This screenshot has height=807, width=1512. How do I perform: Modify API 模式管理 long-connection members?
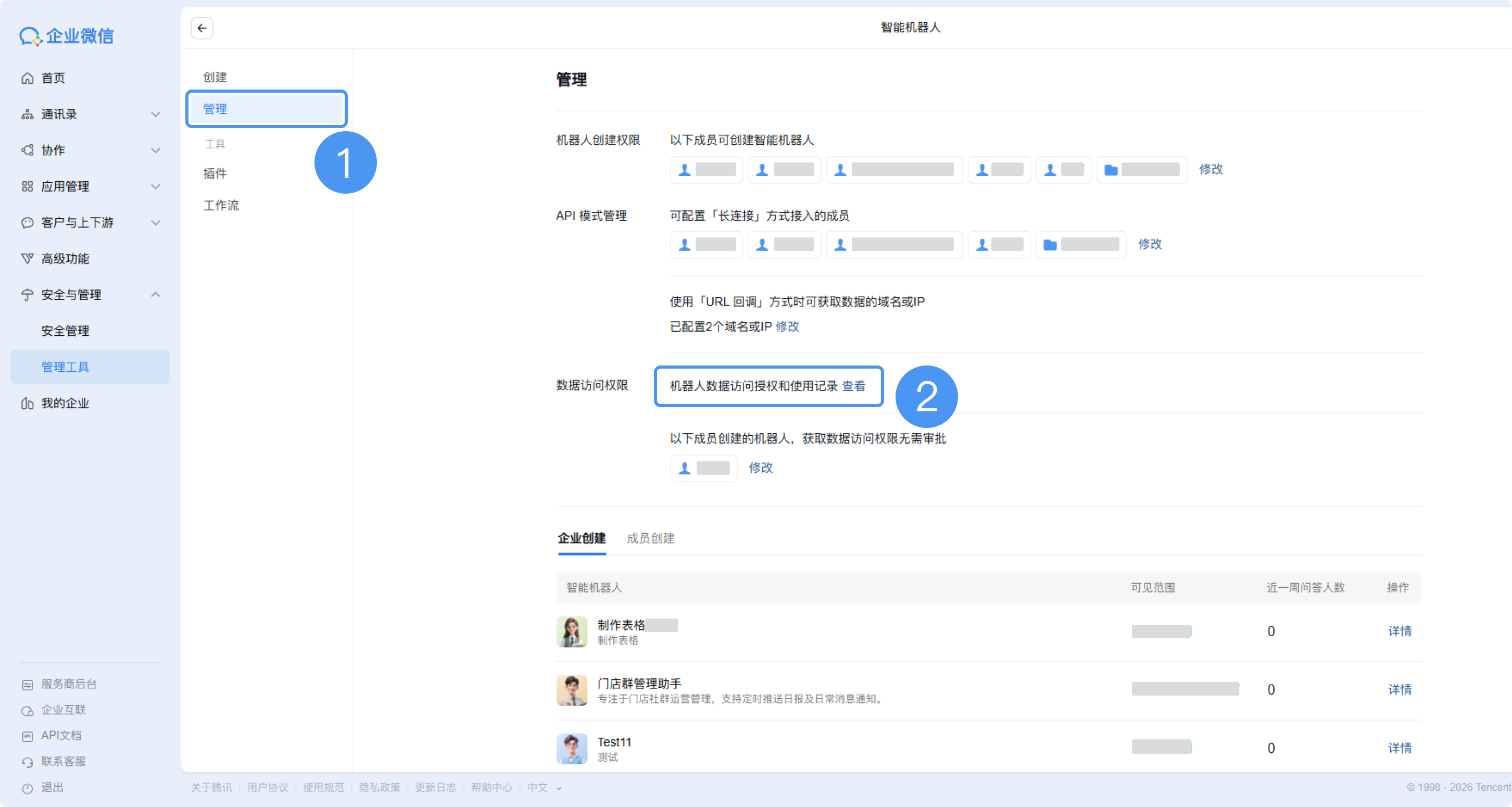click(x=1150, y=244)
